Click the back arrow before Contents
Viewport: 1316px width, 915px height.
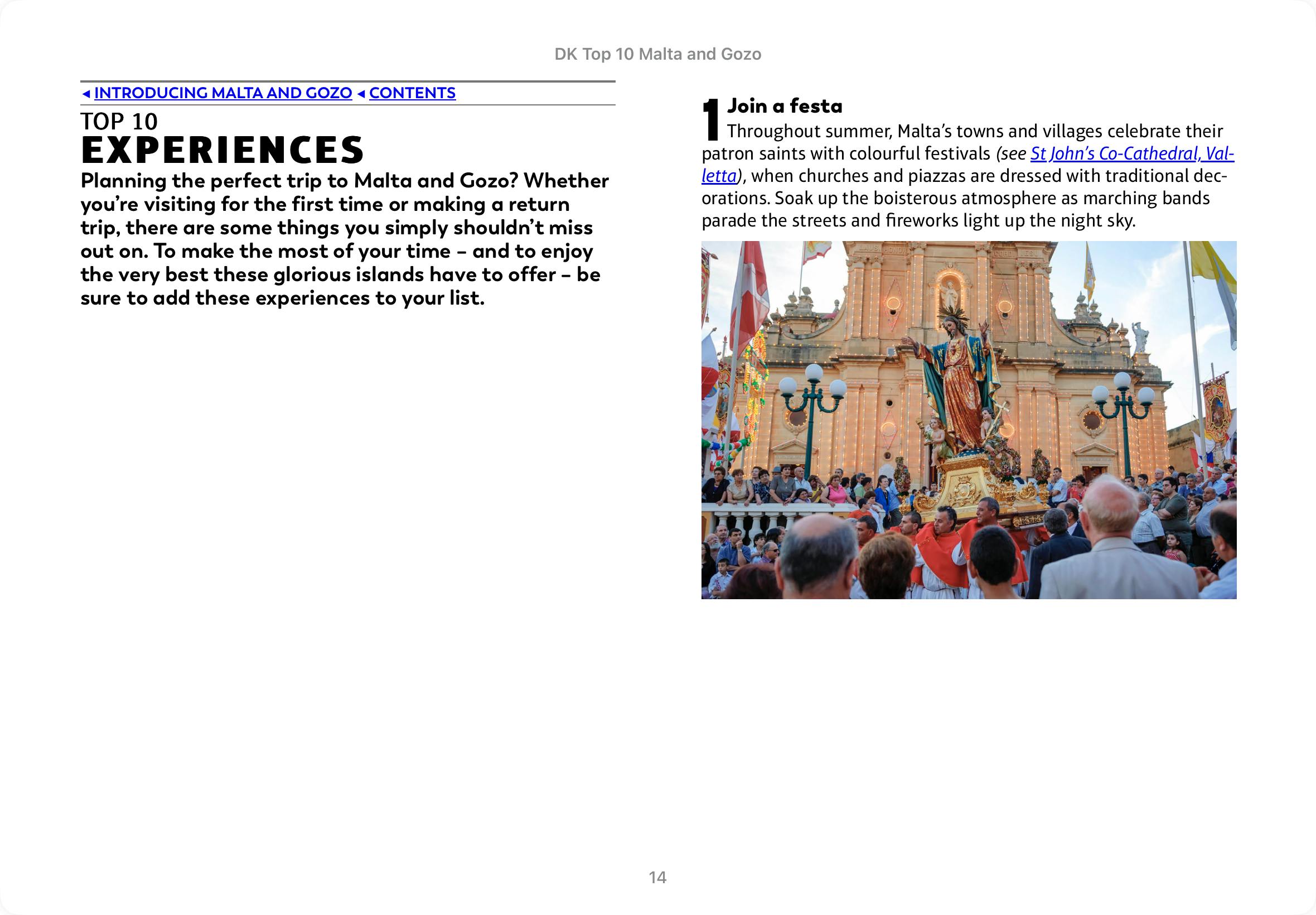pos(361,93)
